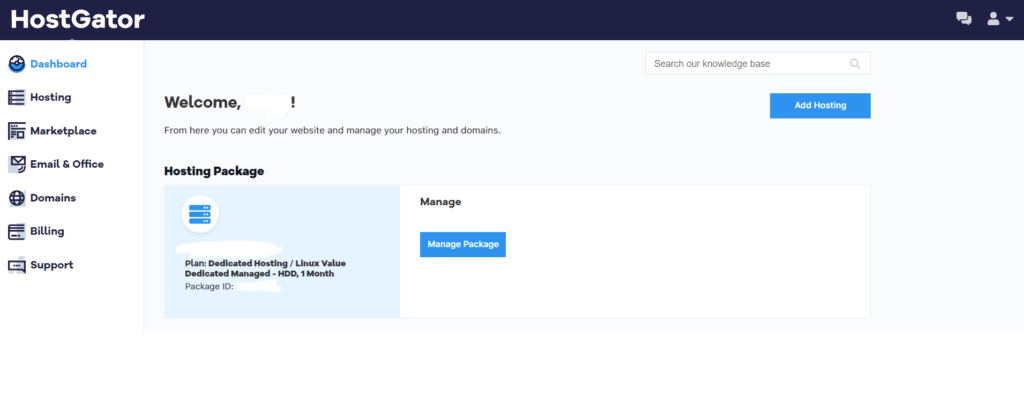Click the Add Hosting button

click(820, 105)
